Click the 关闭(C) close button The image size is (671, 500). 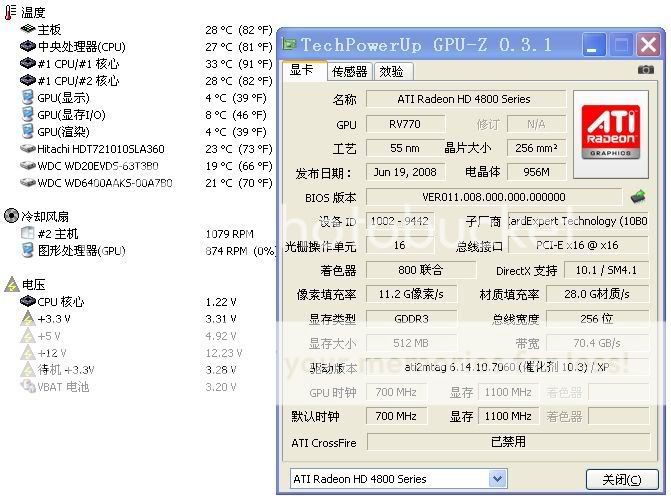point(622,479)
